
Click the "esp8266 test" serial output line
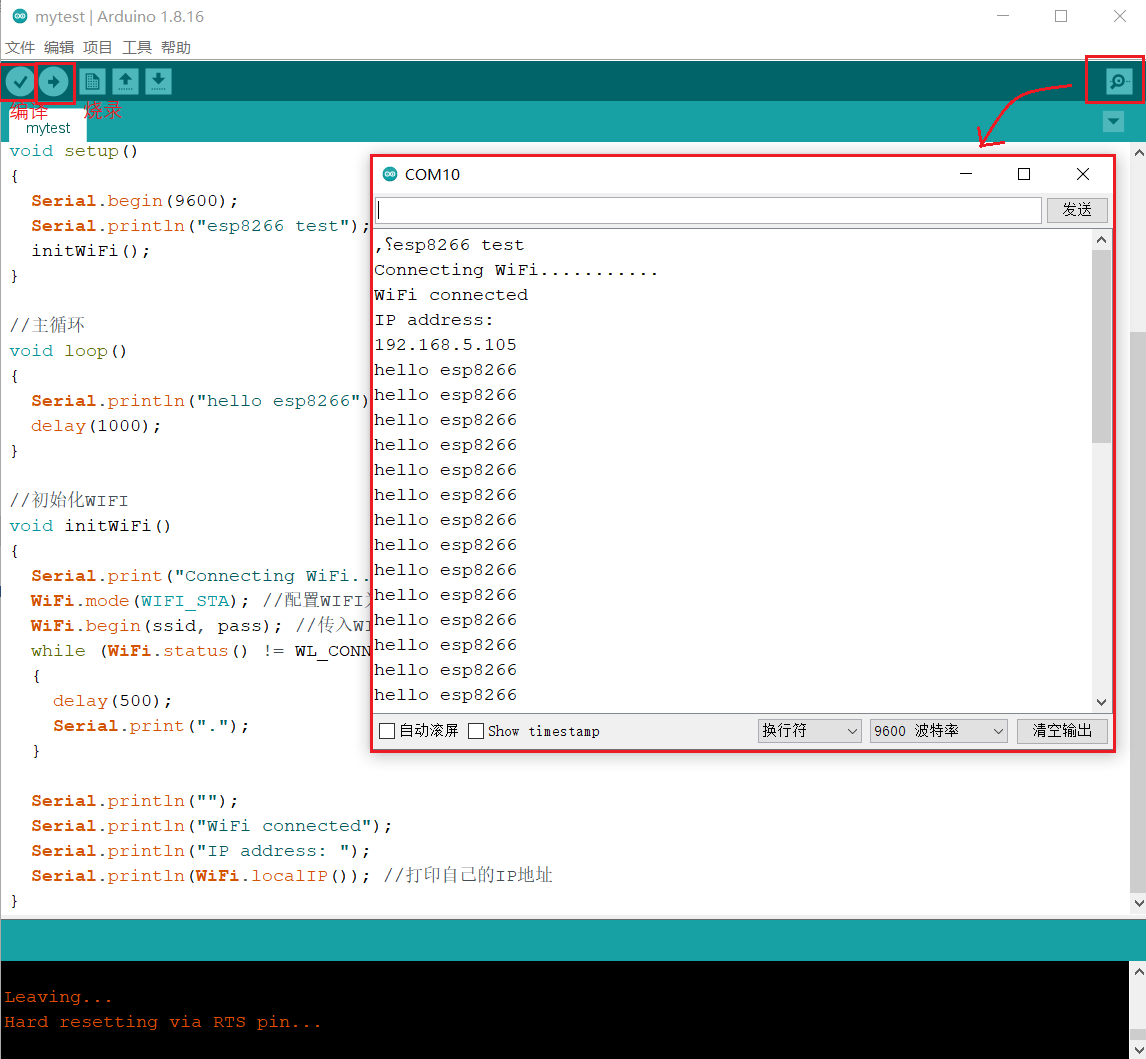coord(449,245)
